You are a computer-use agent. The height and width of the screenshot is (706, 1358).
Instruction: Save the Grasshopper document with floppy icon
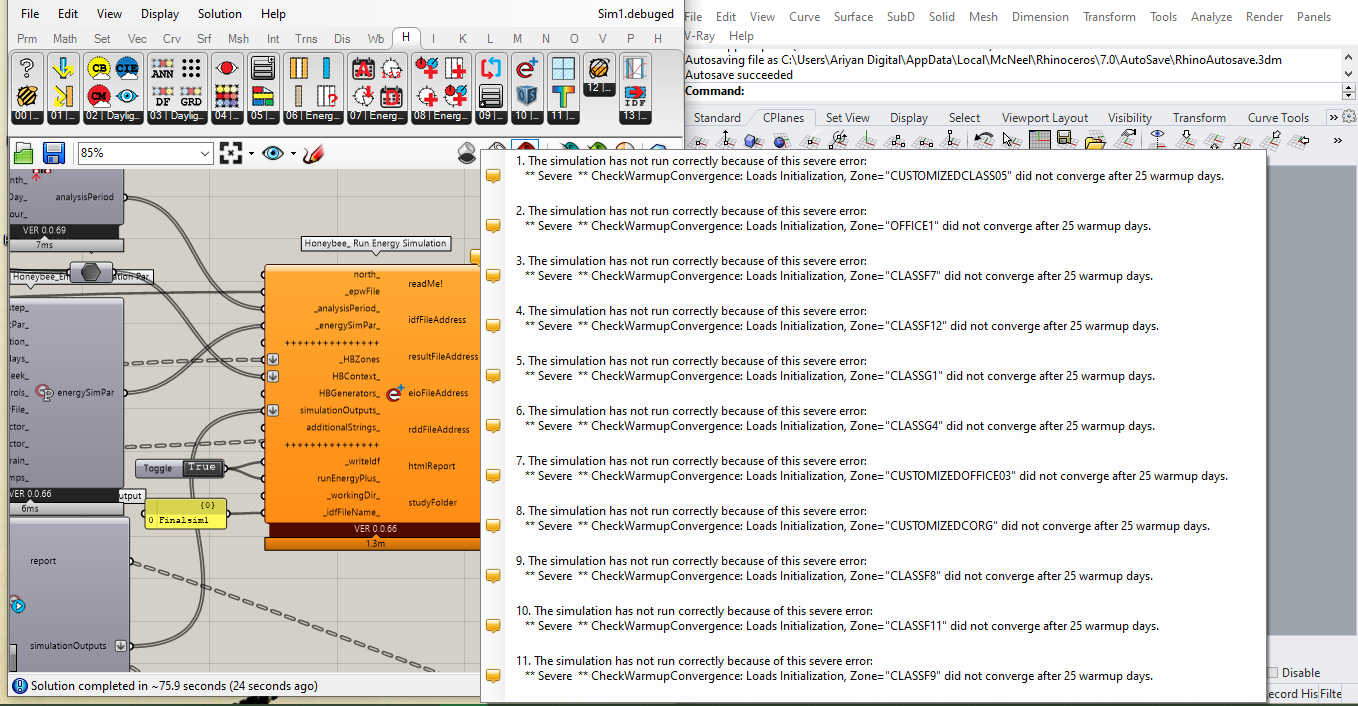point(54,153)
